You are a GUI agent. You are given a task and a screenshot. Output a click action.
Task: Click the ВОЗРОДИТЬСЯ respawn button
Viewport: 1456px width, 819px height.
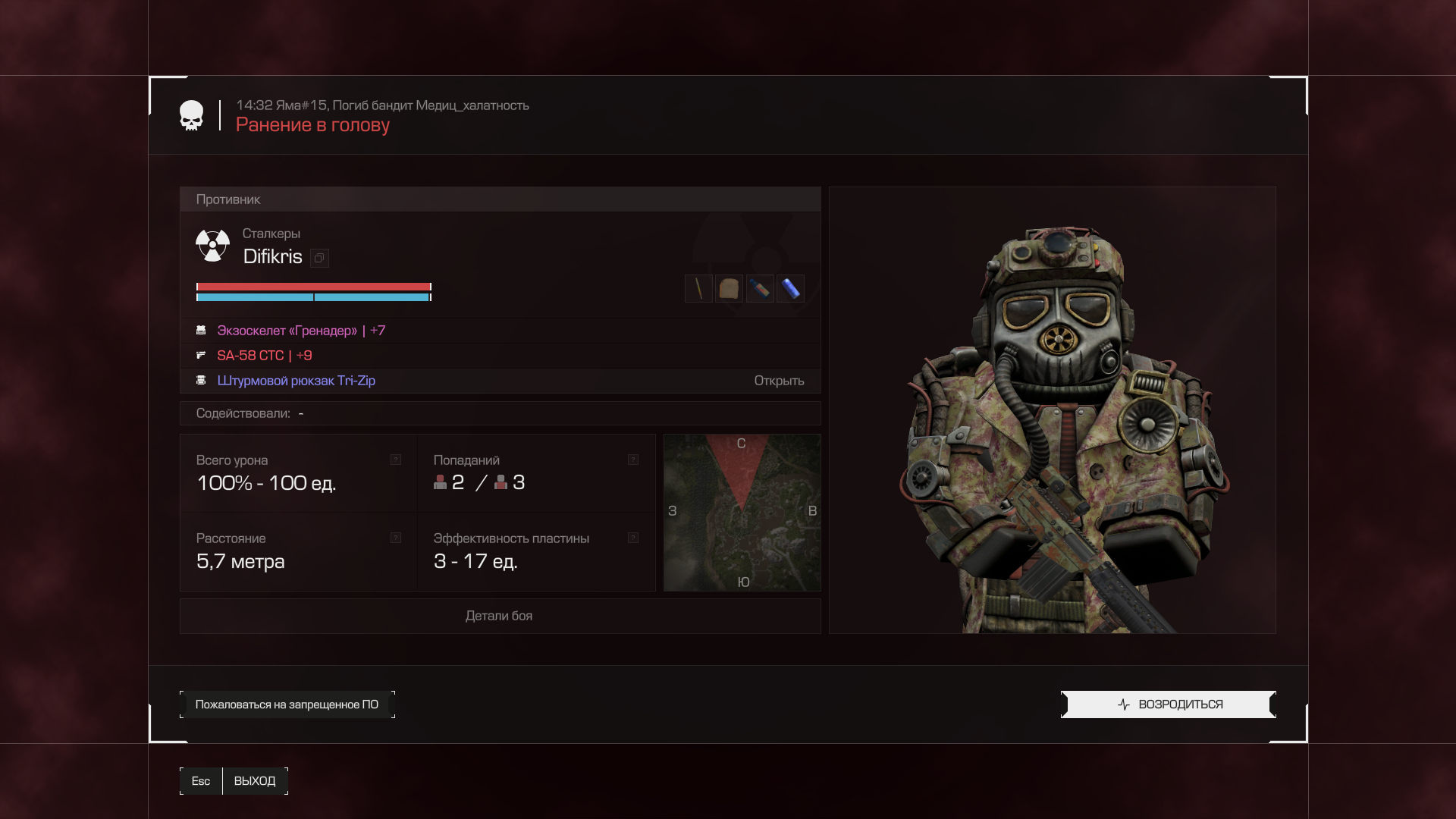[1168, 704]
